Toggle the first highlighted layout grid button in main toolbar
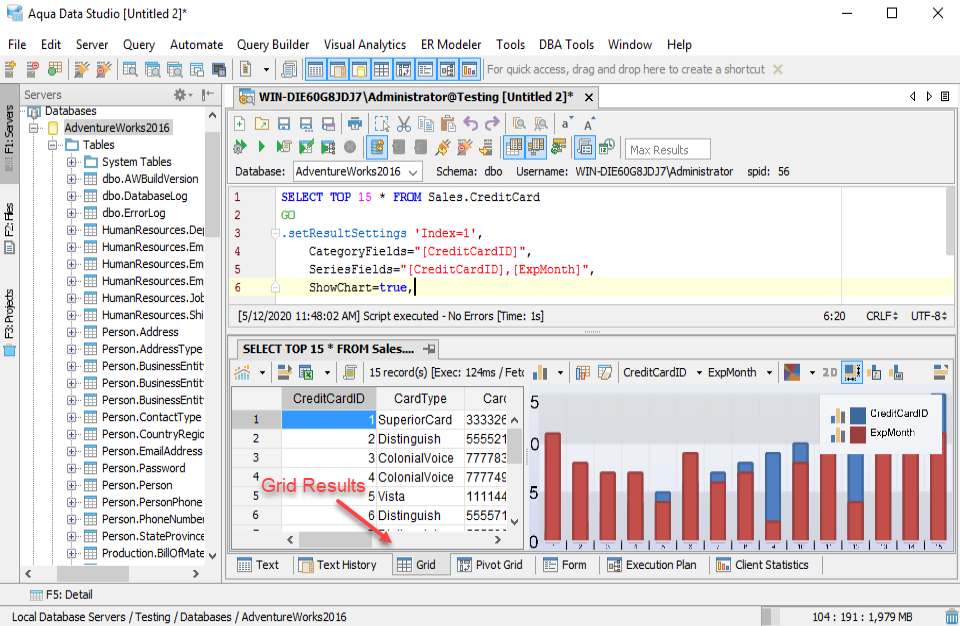 (315, 69)
